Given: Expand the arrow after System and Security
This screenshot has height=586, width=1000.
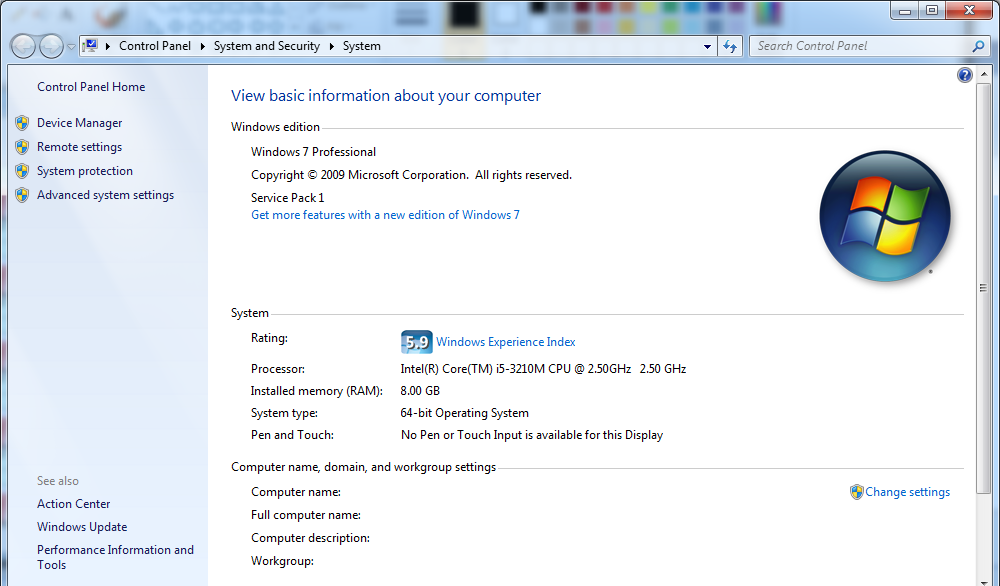Looking at the screenshot, I should point(332,46).
